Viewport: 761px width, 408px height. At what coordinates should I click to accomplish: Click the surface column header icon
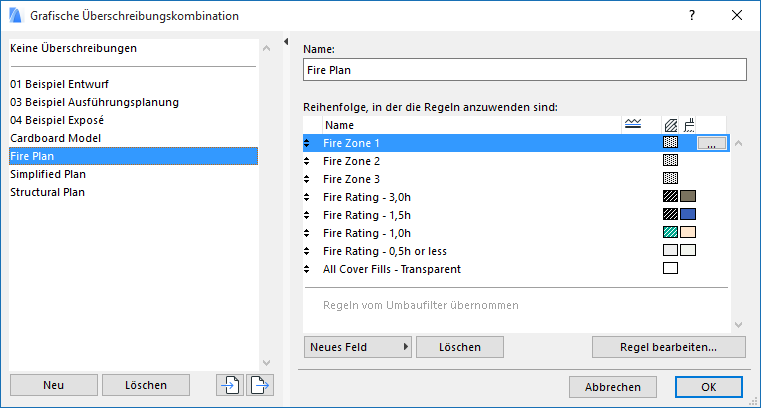tap(688, 125)
